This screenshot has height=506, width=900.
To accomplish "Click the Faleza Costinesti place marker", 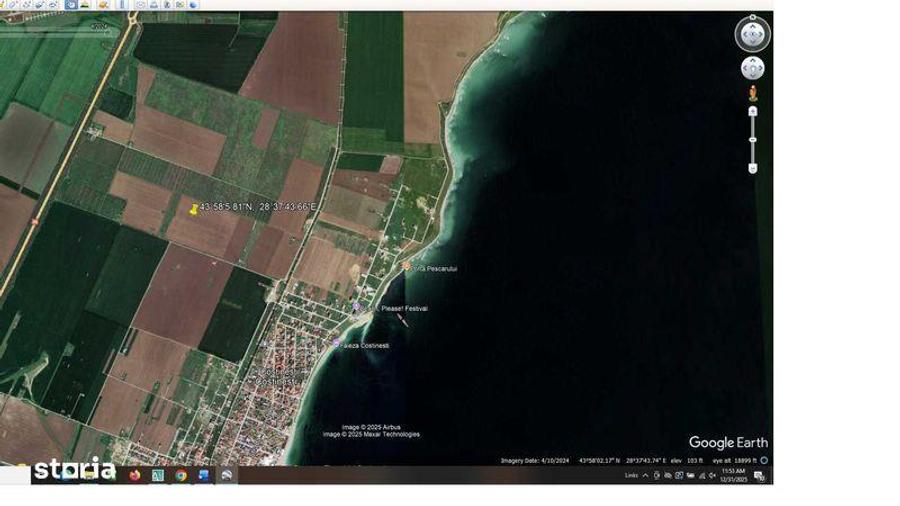I will point(336,344).
